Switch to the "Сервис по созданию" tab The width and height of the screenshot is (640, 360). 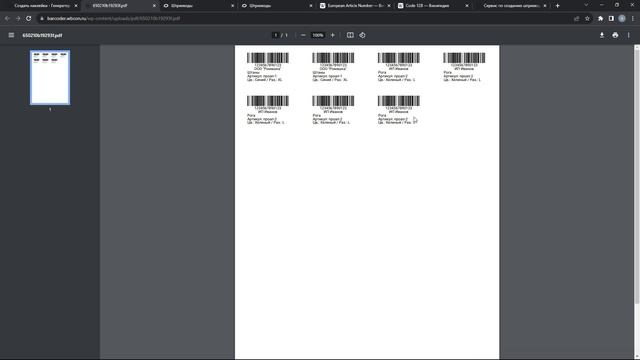click(511, 6)
